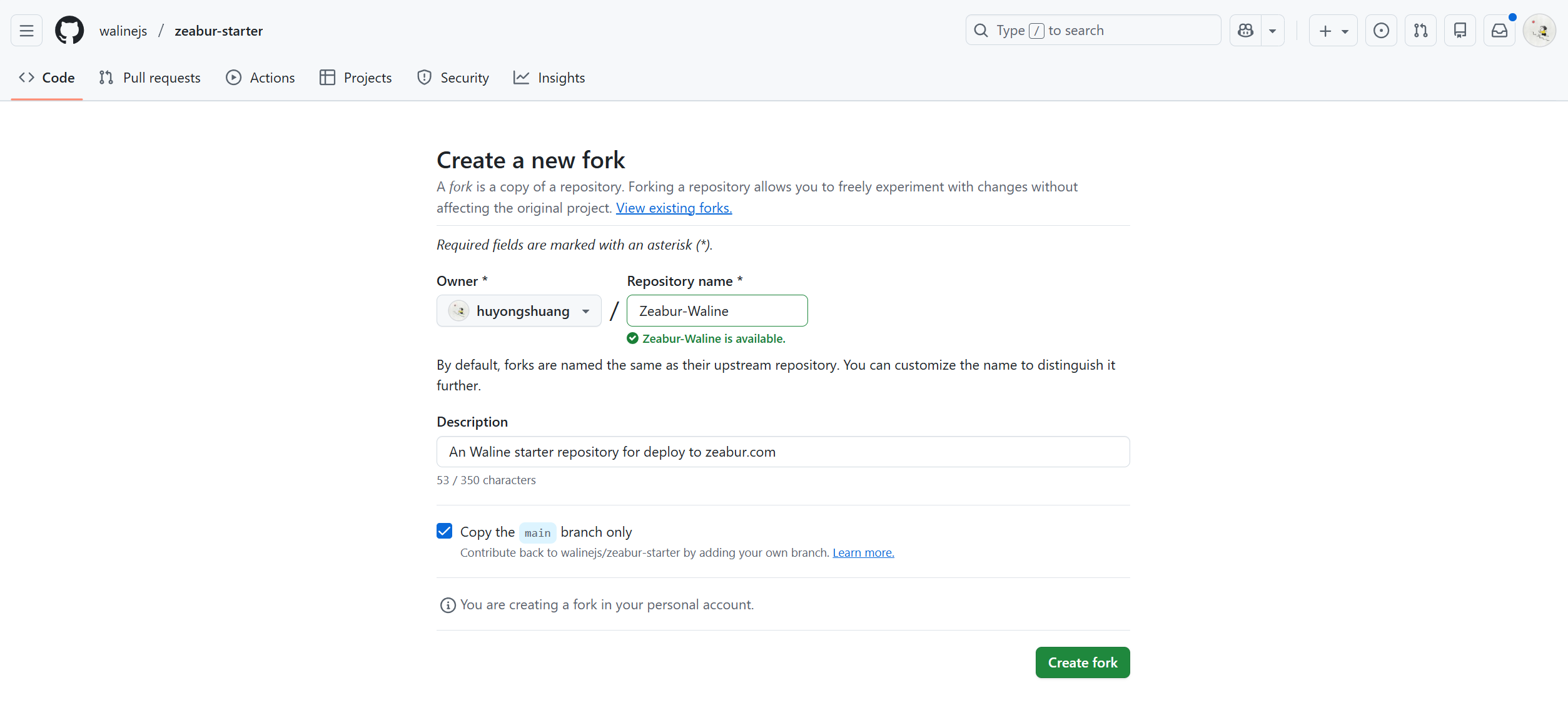The image size is (1568, 705).
Task: Open the hamburger navigation menu
Action: coord(26,31)
